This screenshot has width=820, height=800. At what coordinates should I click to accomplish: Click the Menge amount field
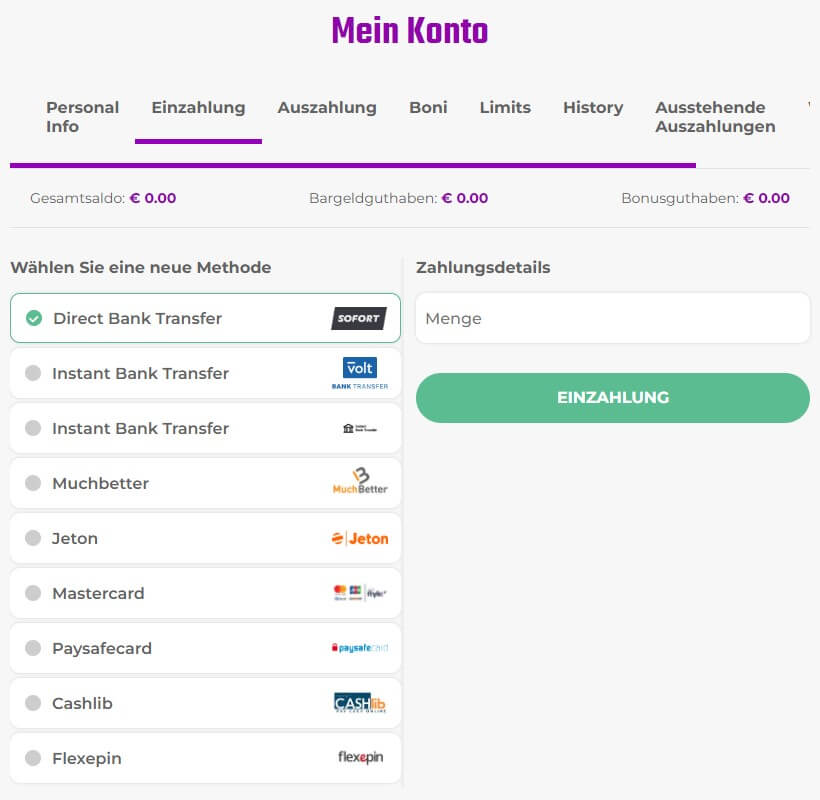click(x=613, y=317)
